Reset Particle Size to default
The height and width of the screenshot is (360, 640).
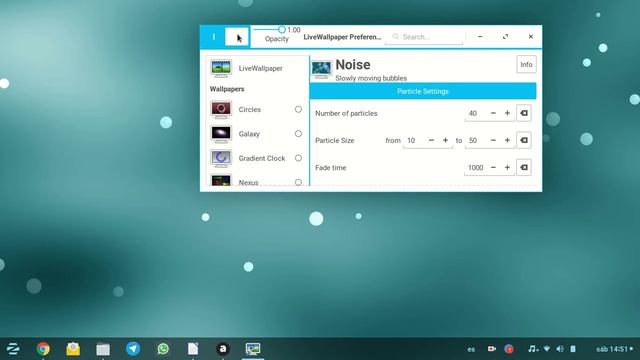tap(524, 140)
